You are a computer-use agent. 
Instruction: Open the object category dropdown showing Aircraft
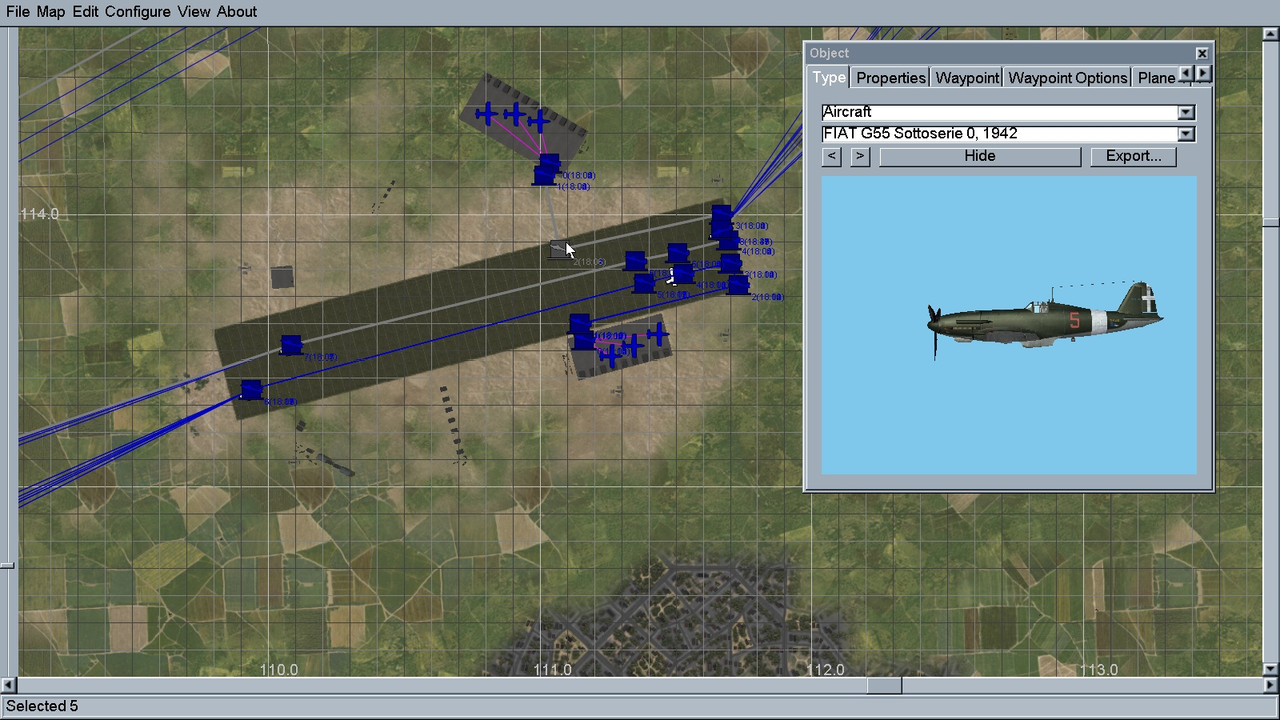click(x=1186, y=112)
